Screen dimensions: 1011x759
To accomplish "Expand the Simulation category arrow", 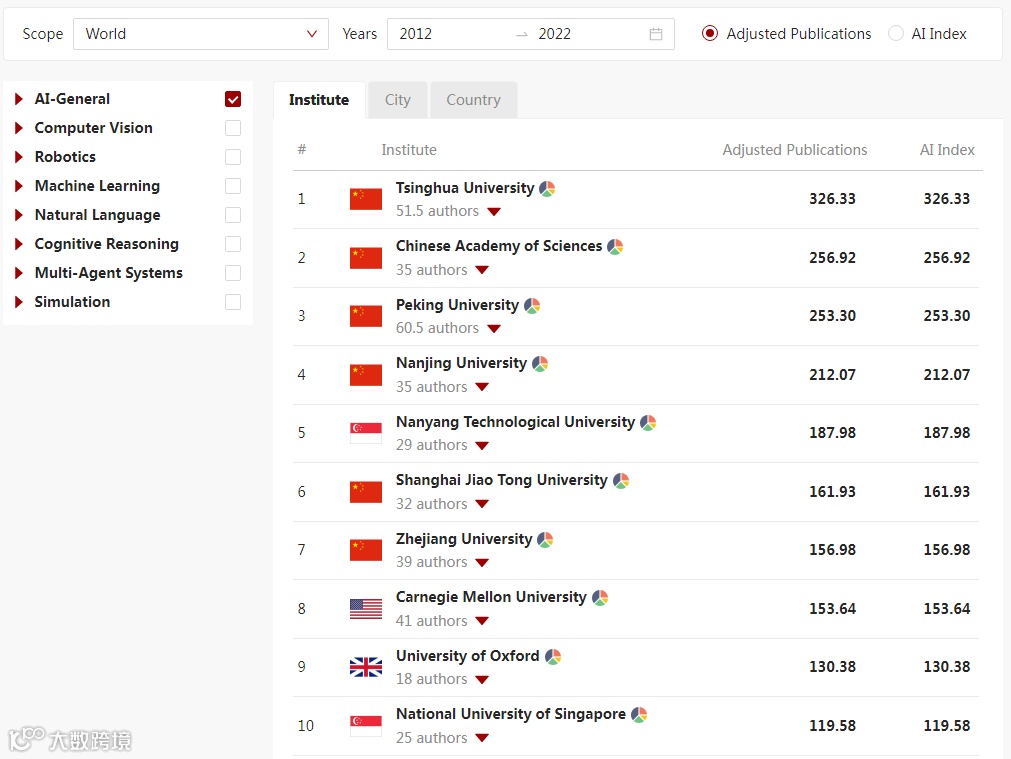I will [19, 302].
